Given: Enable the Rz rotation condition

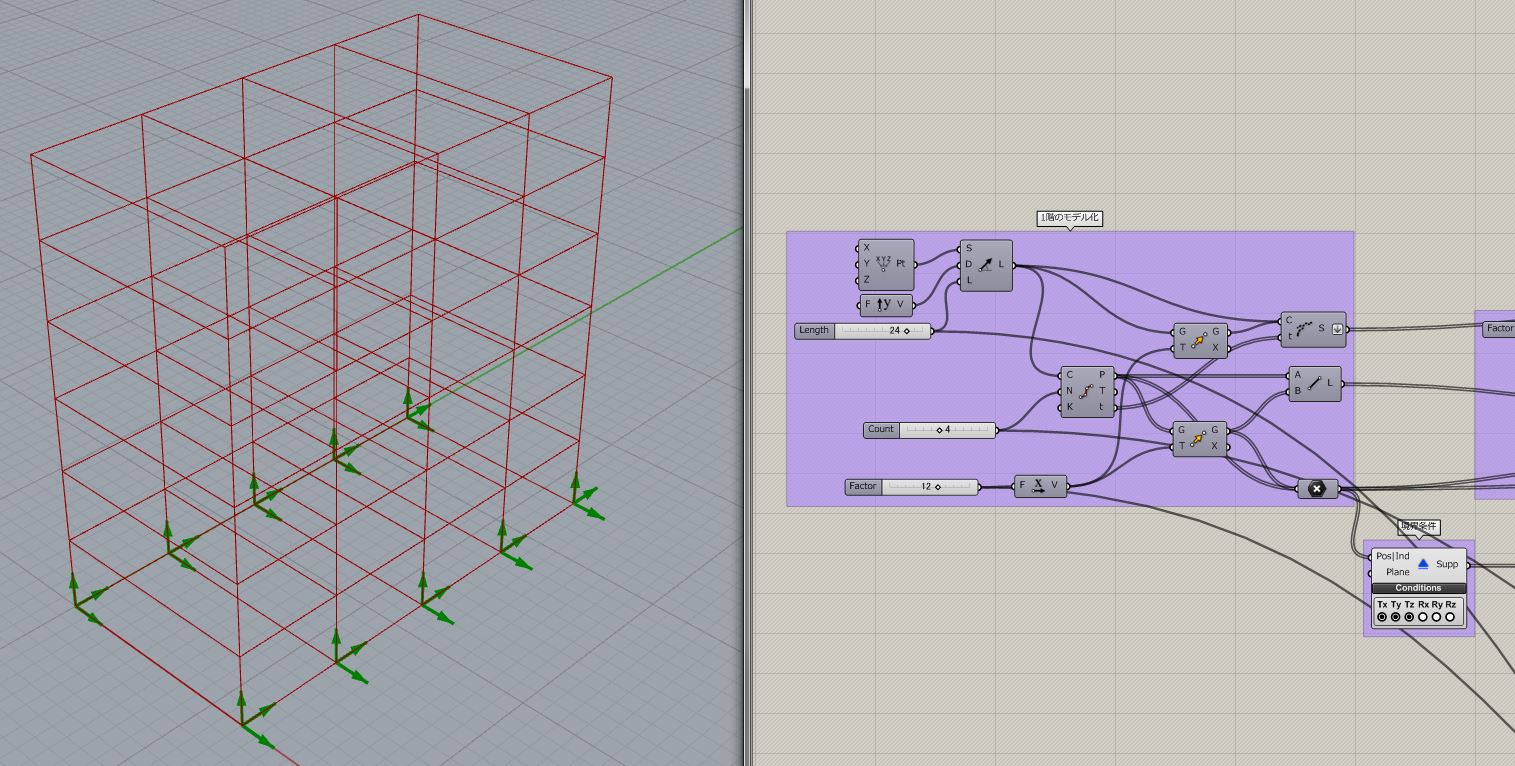Looking at the screenshot, I should [x=1450, y=617].
